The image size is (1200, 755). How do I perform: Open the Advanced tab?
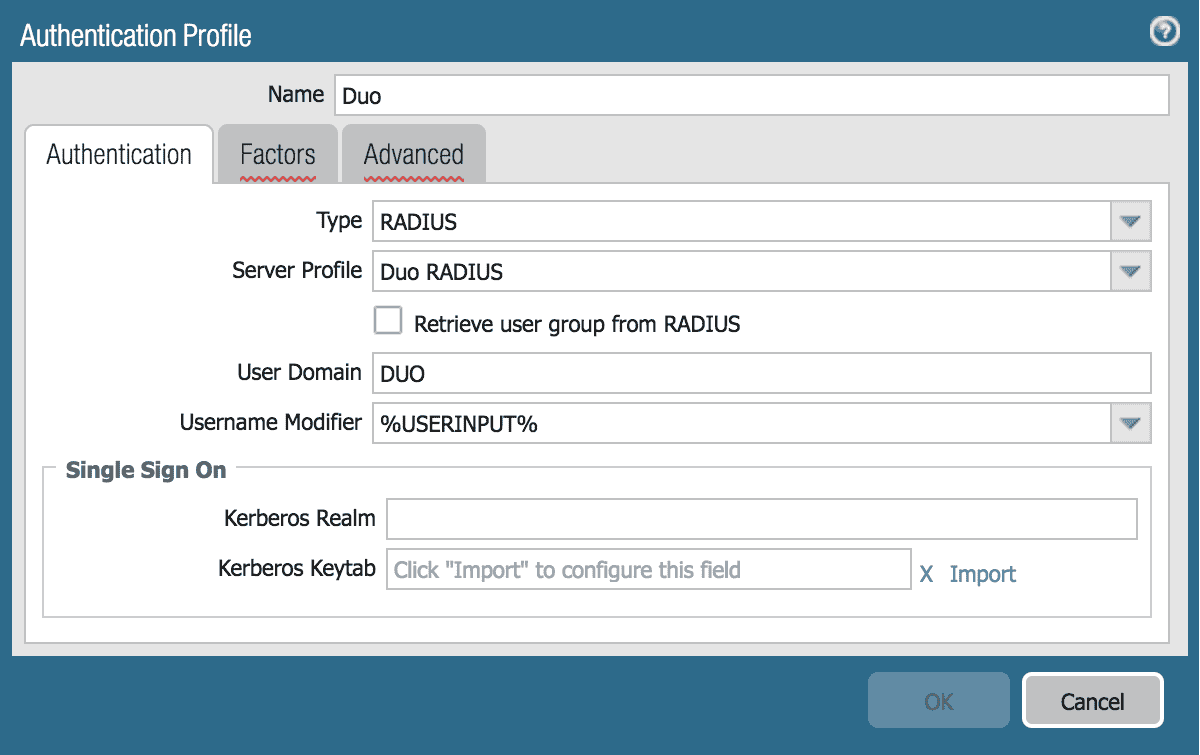point(413,154)
